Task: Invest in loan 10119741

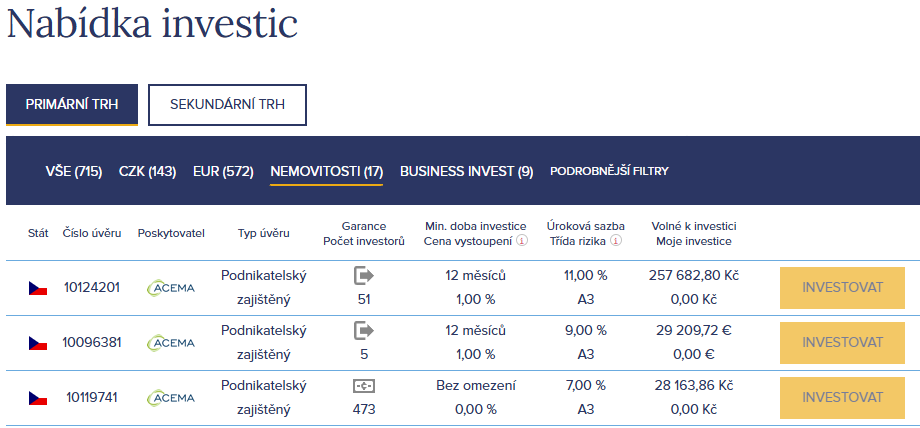Action: [x=842, y=397]
